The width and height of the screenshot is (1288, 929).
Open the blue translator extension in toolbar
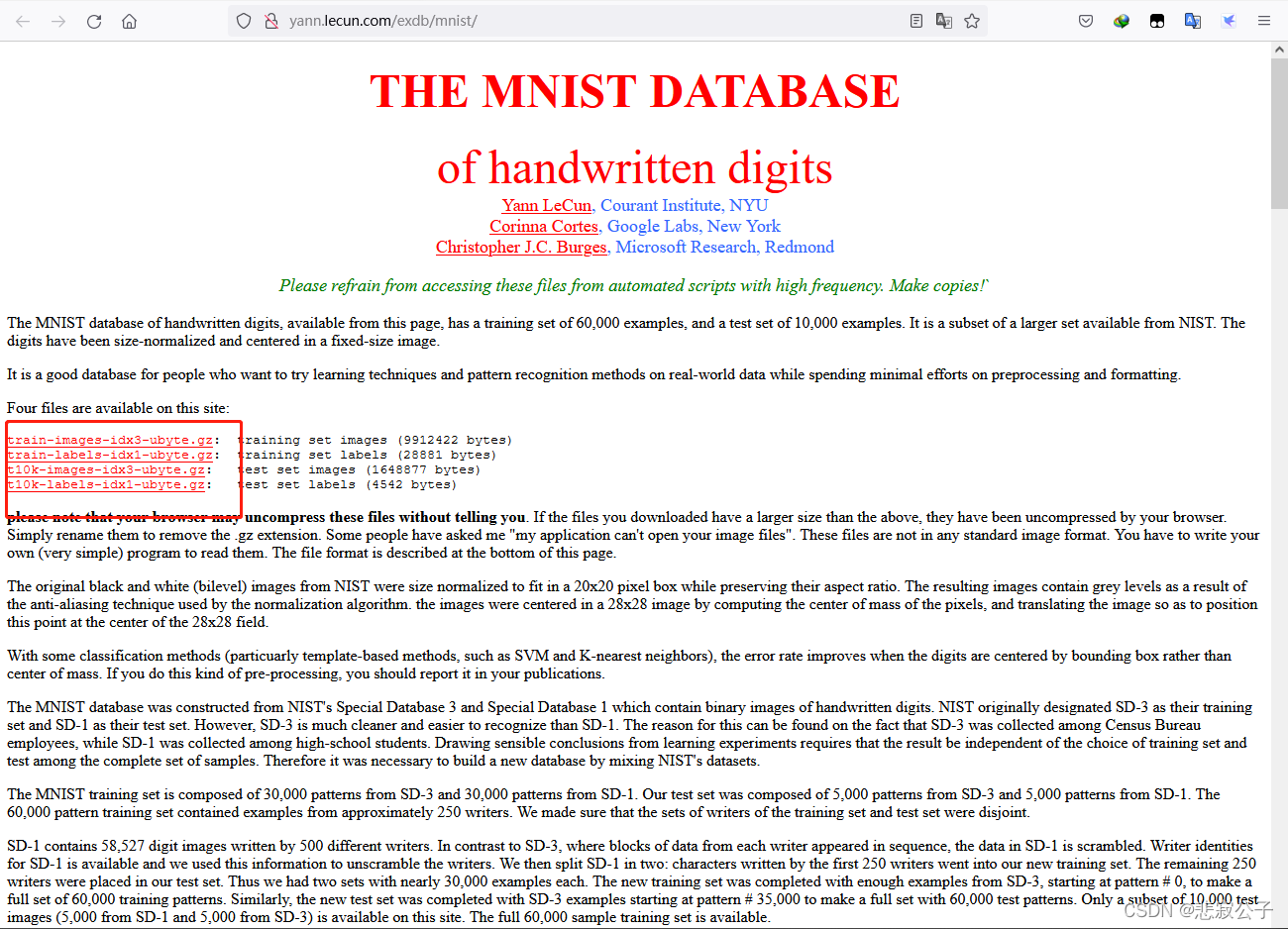pyautogui.click(x=1193, y=21)
